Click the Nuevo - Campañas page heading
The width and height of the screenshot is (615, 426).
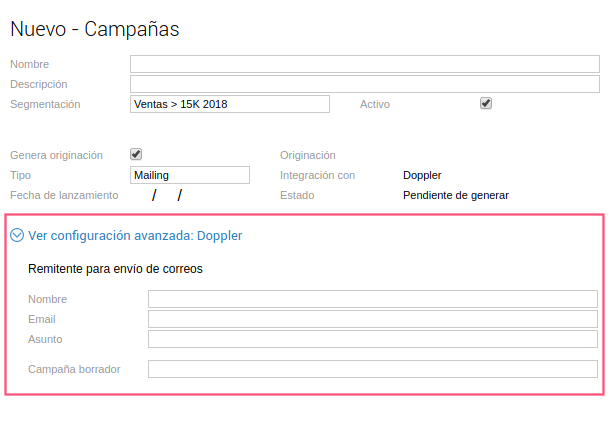[x=95, y=29]
